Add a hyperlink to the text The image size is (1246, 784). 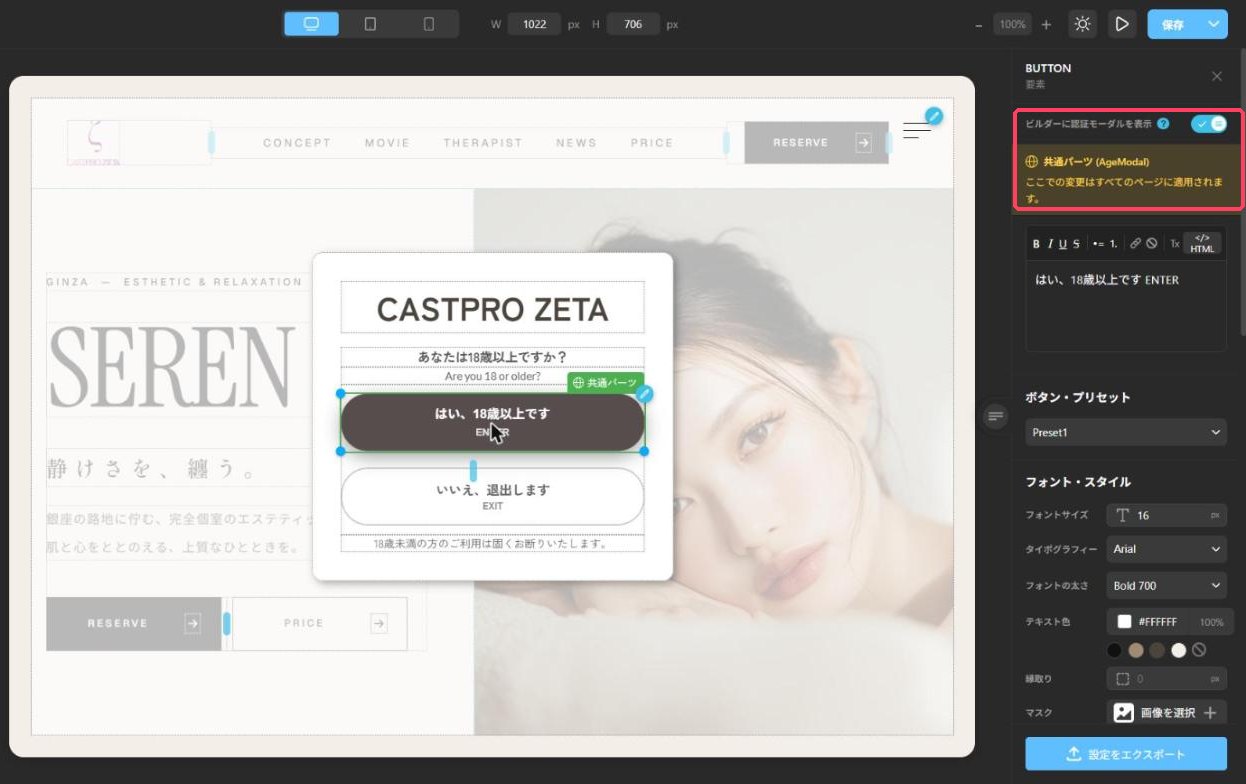pos(1136,243)
